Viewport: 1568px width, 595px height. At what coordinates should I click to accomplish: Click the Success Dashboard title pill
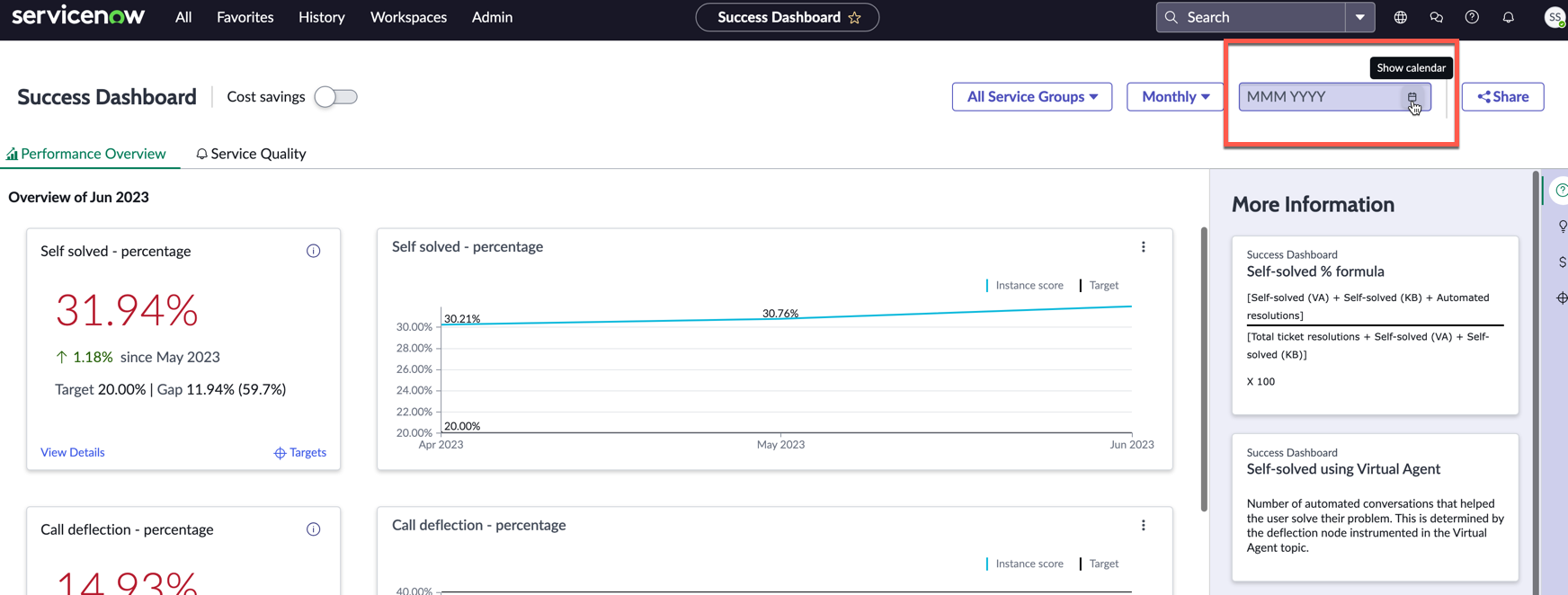(787, 17)
